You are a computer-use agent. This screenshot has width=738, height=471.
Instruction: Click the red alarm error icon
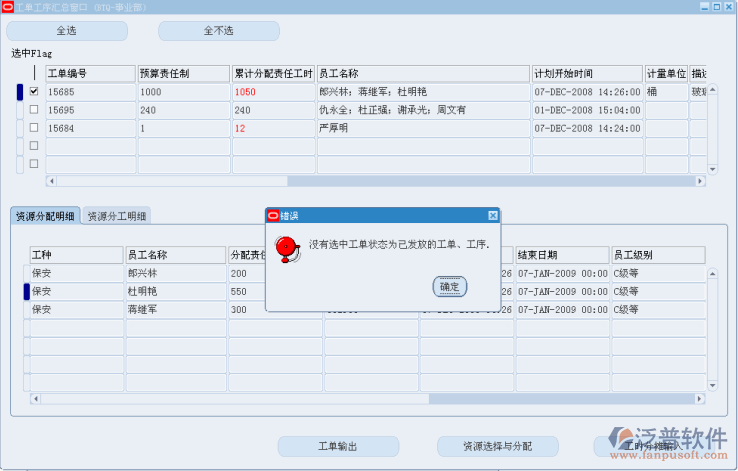[287, 249]
